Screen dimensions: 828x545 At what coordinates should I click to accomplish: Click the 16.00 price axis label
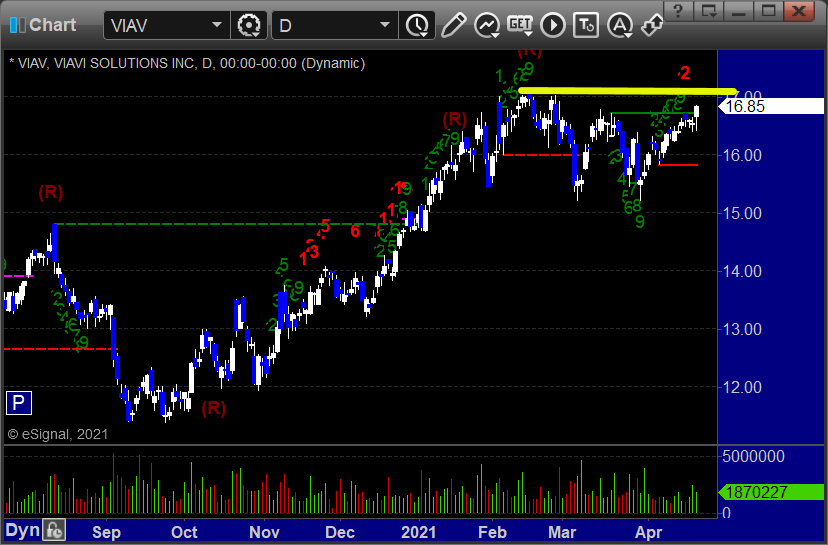(x=742, y=155)
